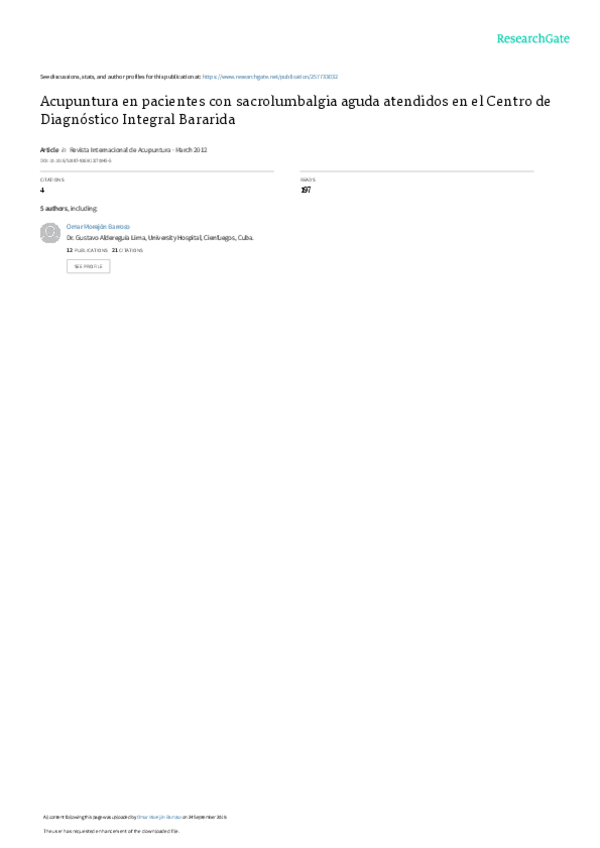This screenshot has width=600, height=848.
Task: Click the 'user has requested enhancement' footer note
Action: pyautogui.click(x=111, y=831)
